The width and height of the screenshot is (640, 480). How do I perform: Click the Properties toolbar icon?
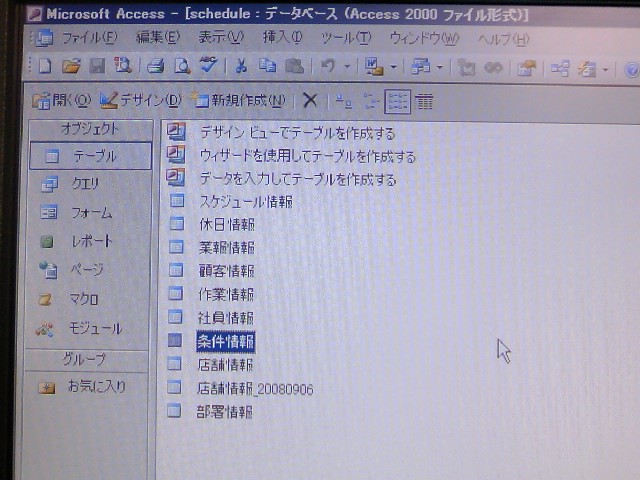click(x=527, y=69)
